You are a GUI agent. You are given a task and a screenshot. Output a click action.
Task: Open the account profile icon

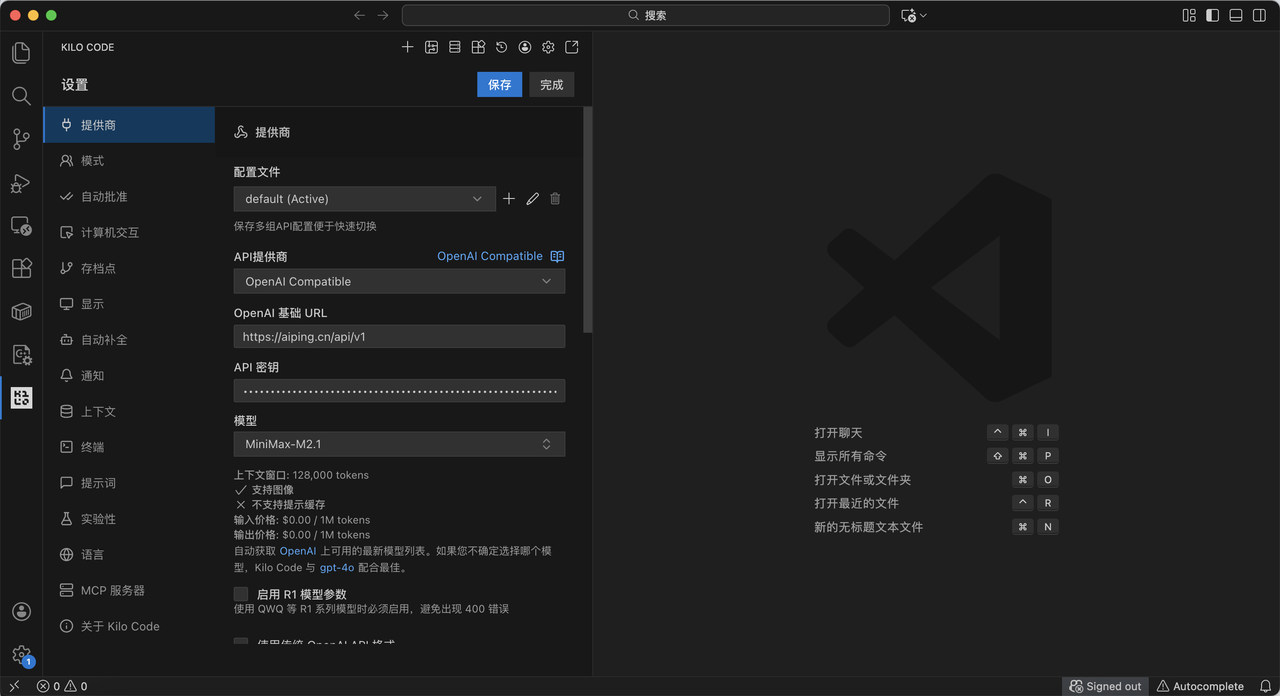524,46
